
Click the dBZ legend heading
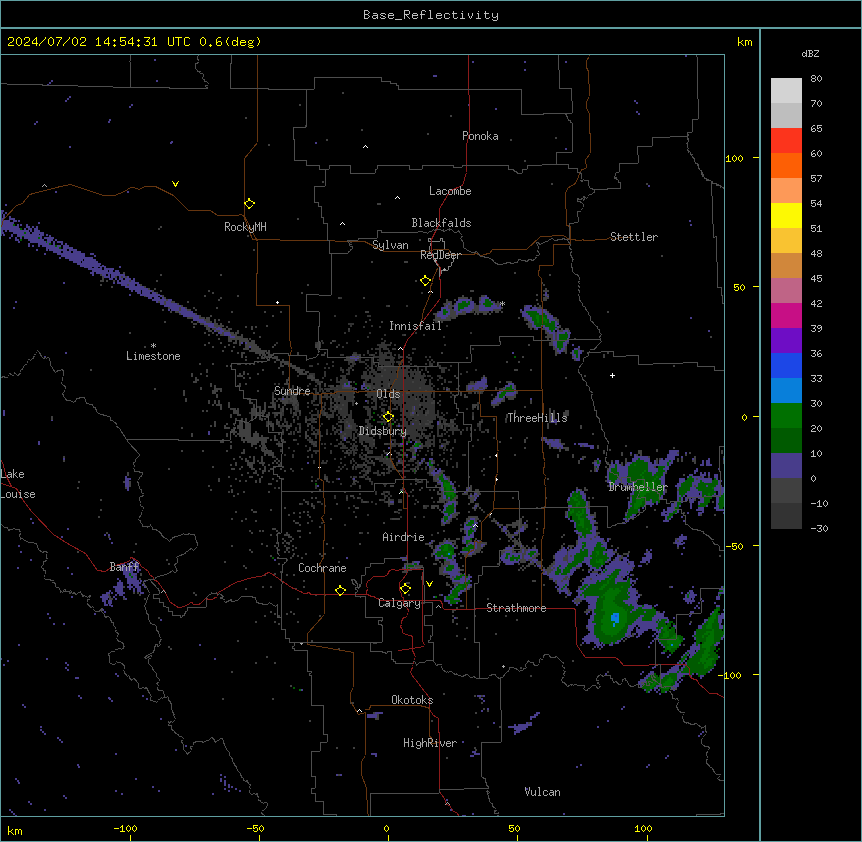(x=810, y=53)
